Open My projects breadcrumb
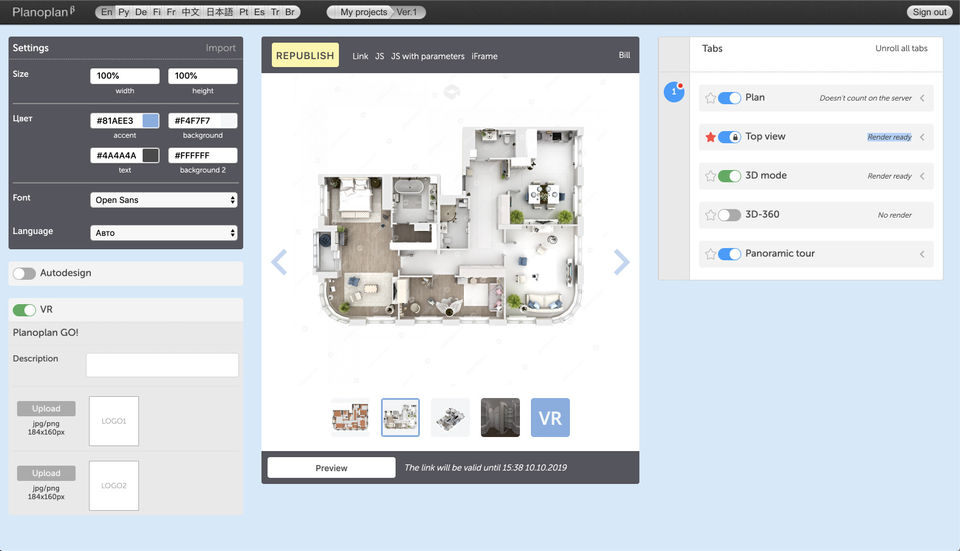The height and width of the screenshot is (551, 960). coord(363,12)
